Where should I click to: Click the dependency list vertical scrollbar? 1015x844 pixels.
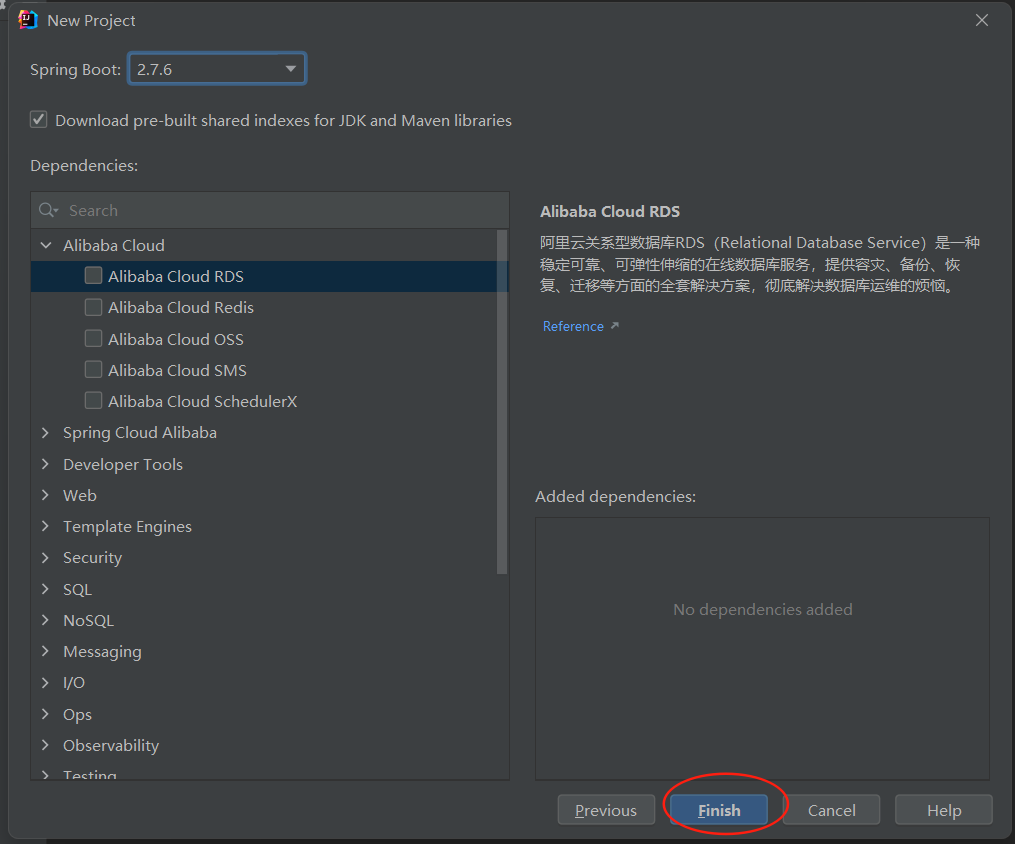pyautogui.click(x=502, y=401)
